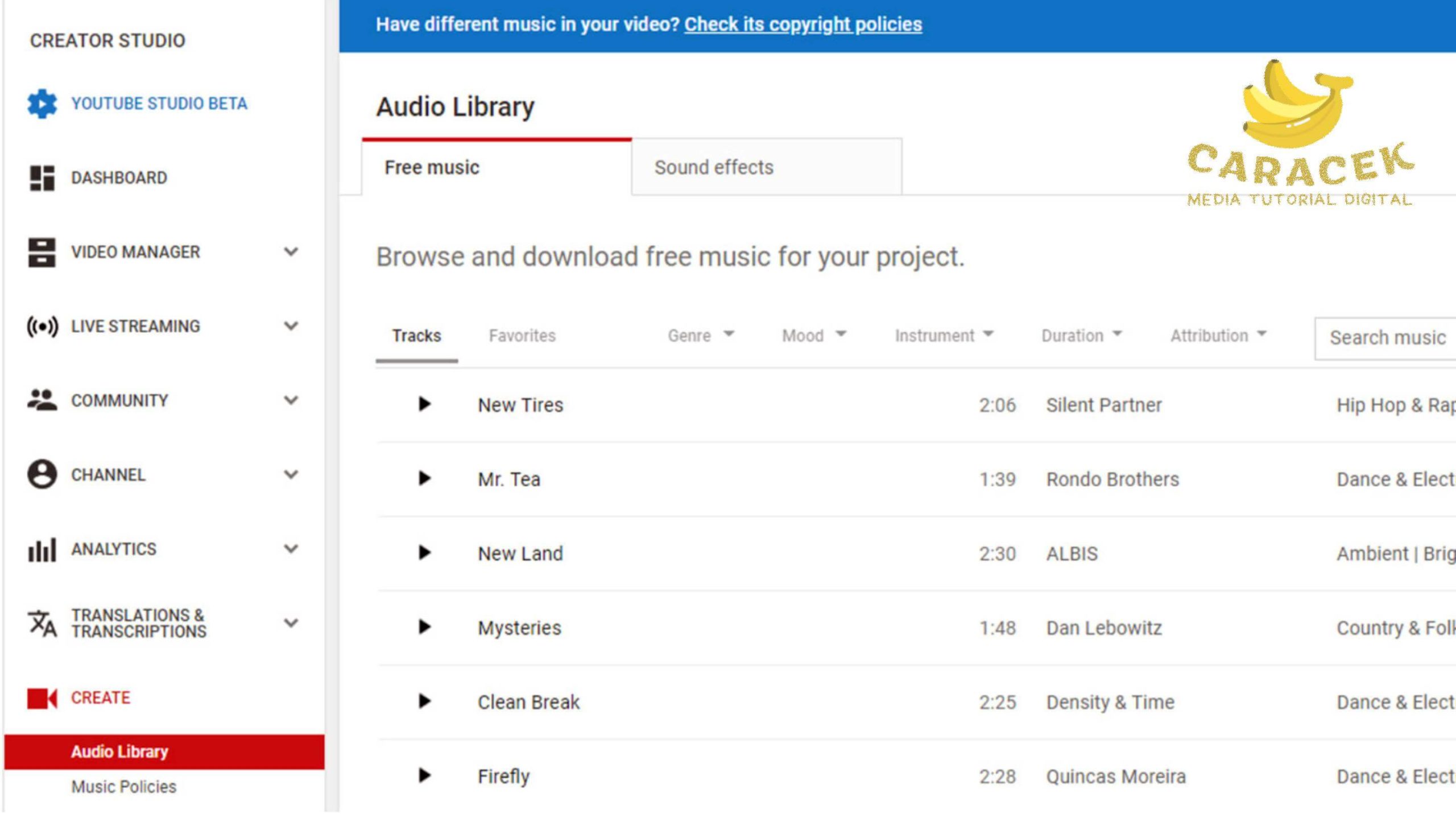Screen dimensions: 1456x819
Task: Play the Mr. Tea track
Action: point(424,478)
